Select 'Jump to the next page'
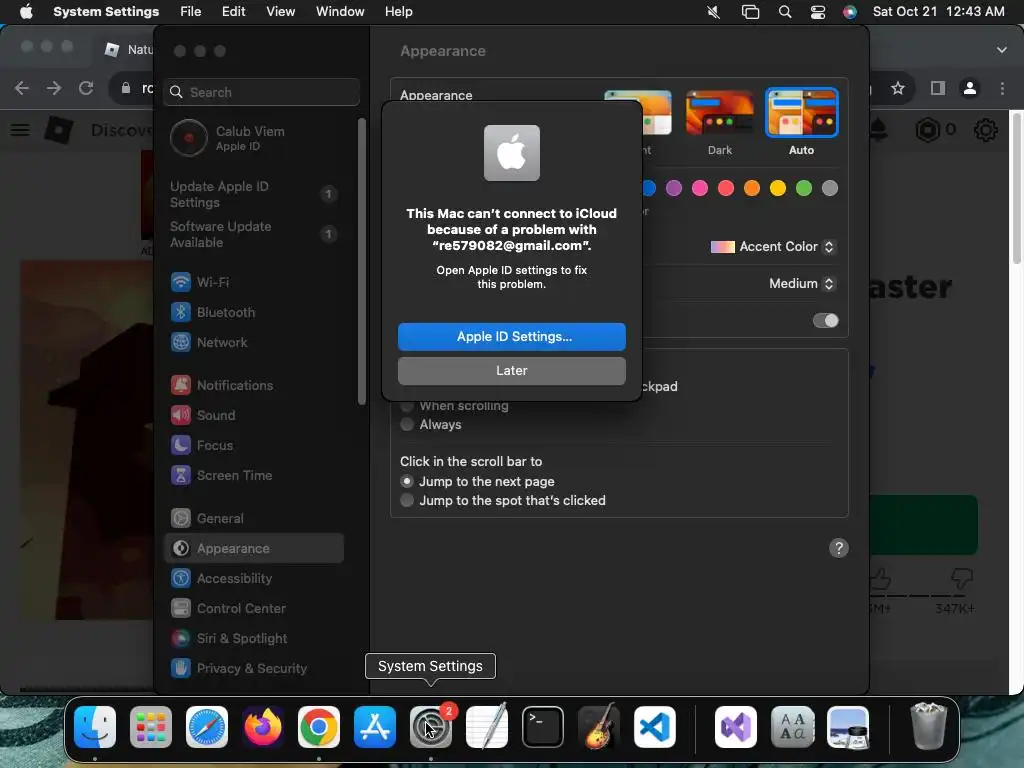The image size is (1024, 768). (477, 481)
